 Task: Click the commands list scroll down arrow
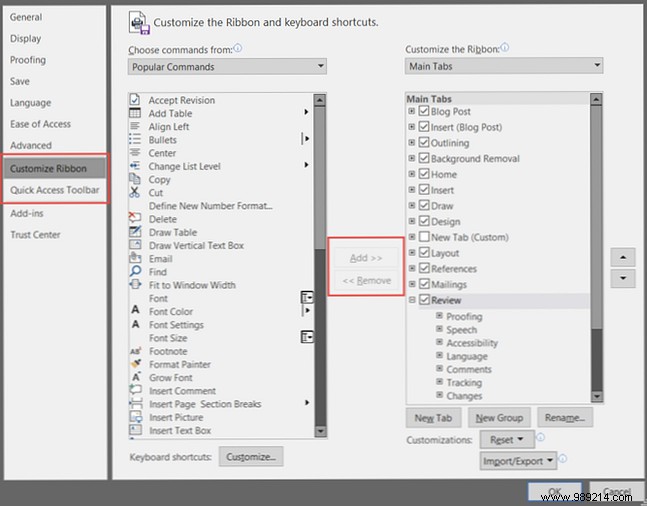pos(320,431)
